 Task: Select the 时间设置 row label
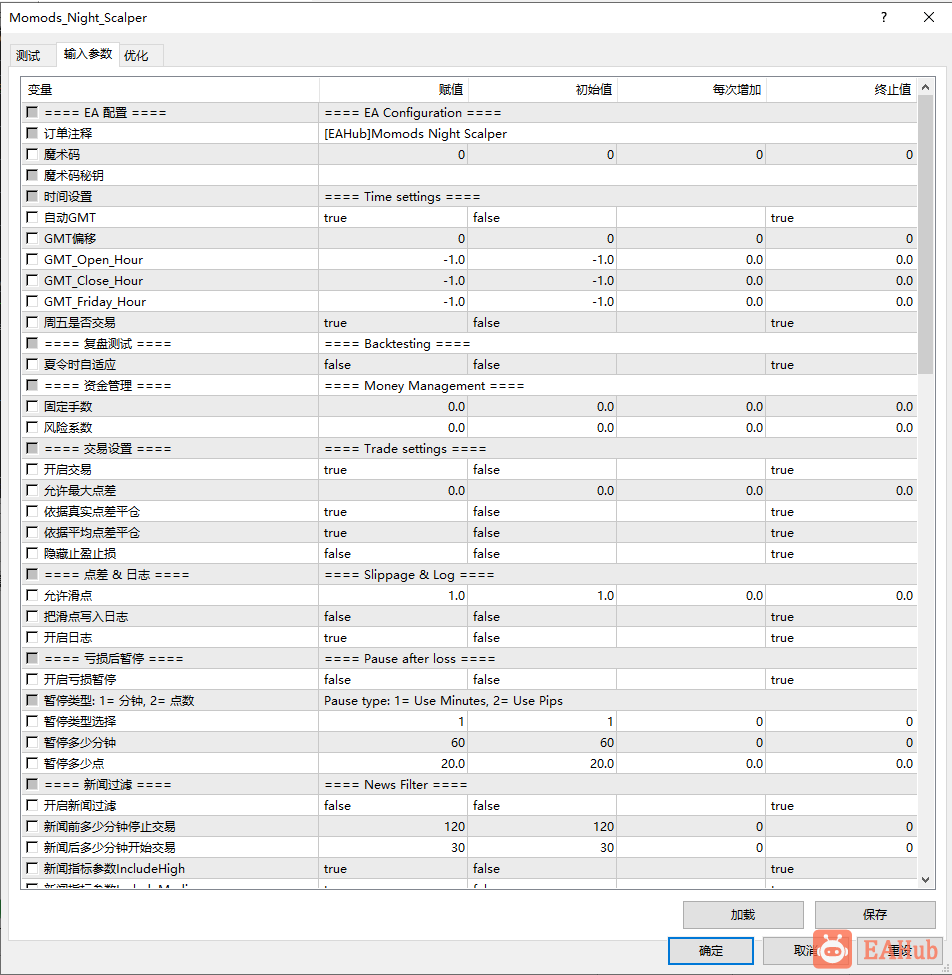click(x=68, y=196)
